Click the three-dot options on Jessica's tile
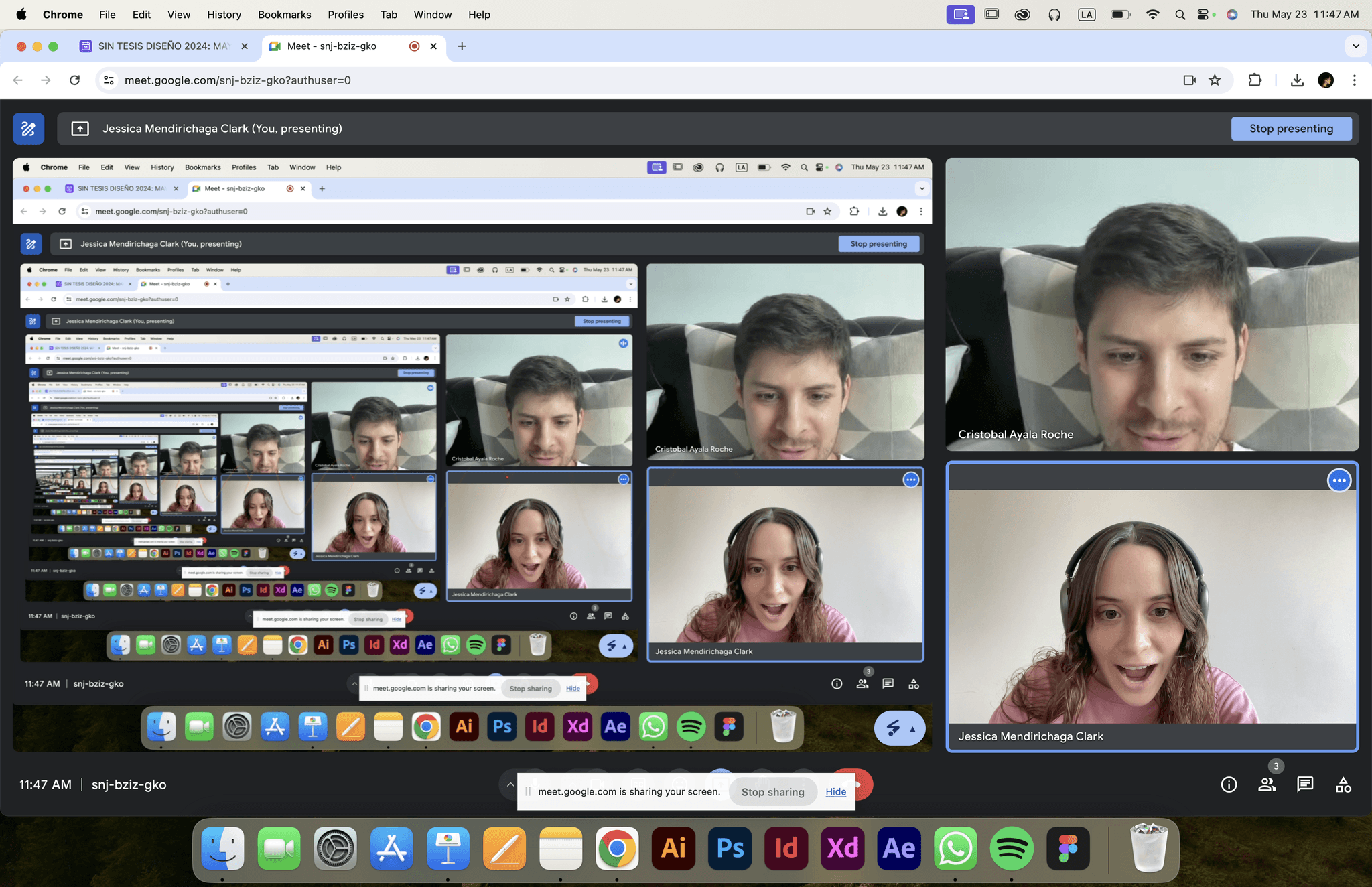The height and width of the screenshot is (887, 1372). [x=1339, y=480]
